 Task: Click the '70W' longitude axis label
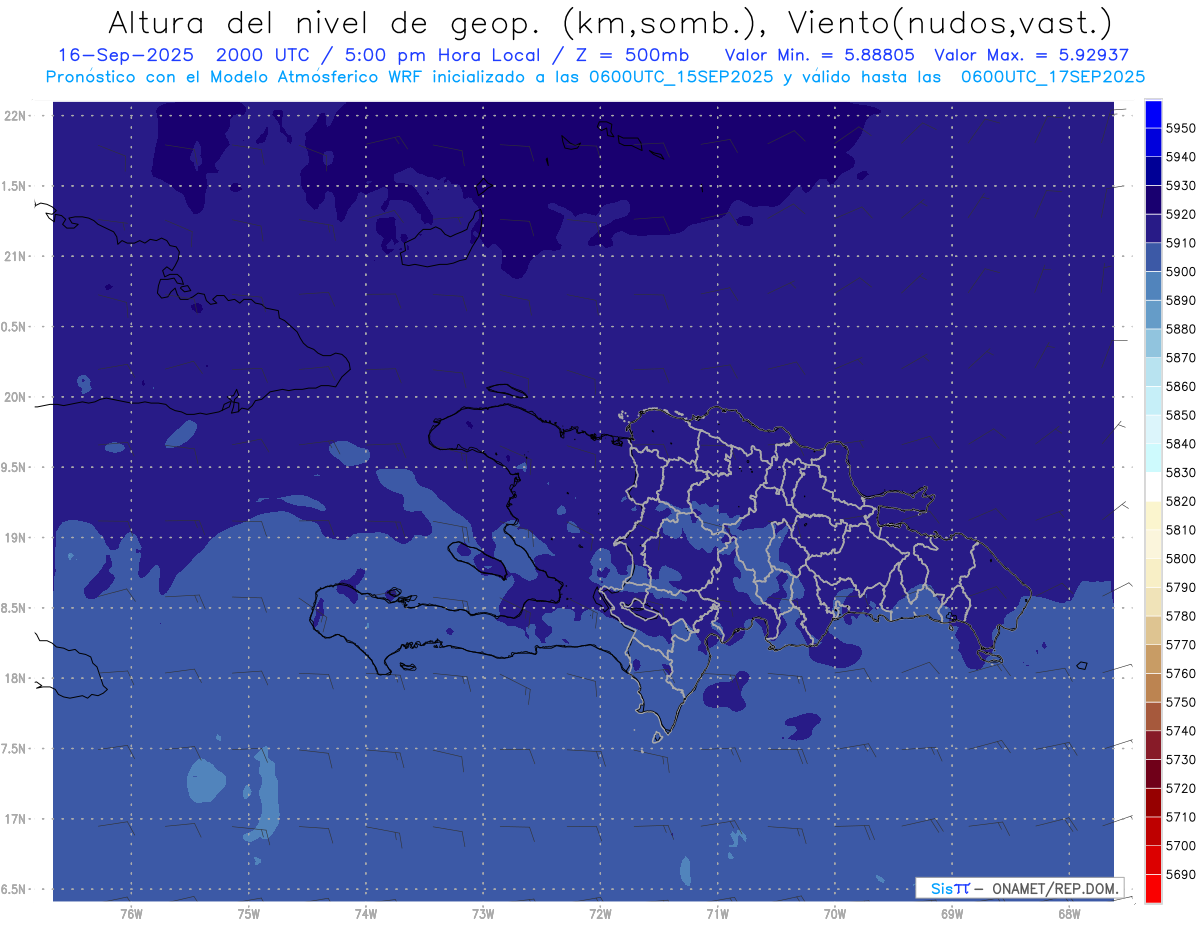pos(835,912)
